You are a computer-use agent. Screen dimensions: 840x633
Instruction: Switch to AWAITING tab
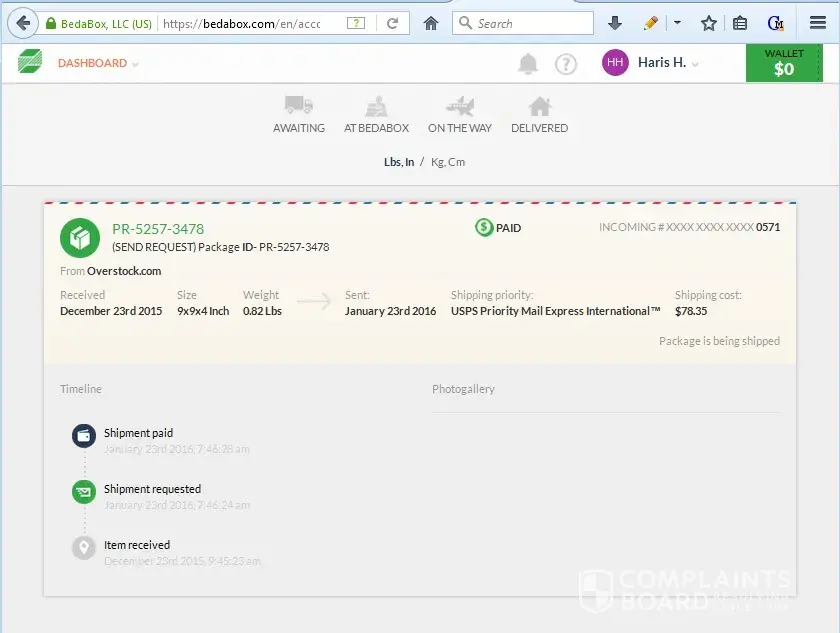pyautogui.click(x=299, y=115)
